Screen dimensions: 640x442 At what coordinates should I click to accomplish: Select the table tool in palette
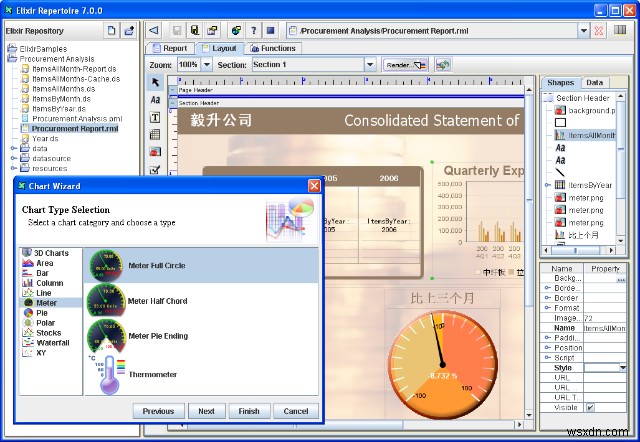155,135
